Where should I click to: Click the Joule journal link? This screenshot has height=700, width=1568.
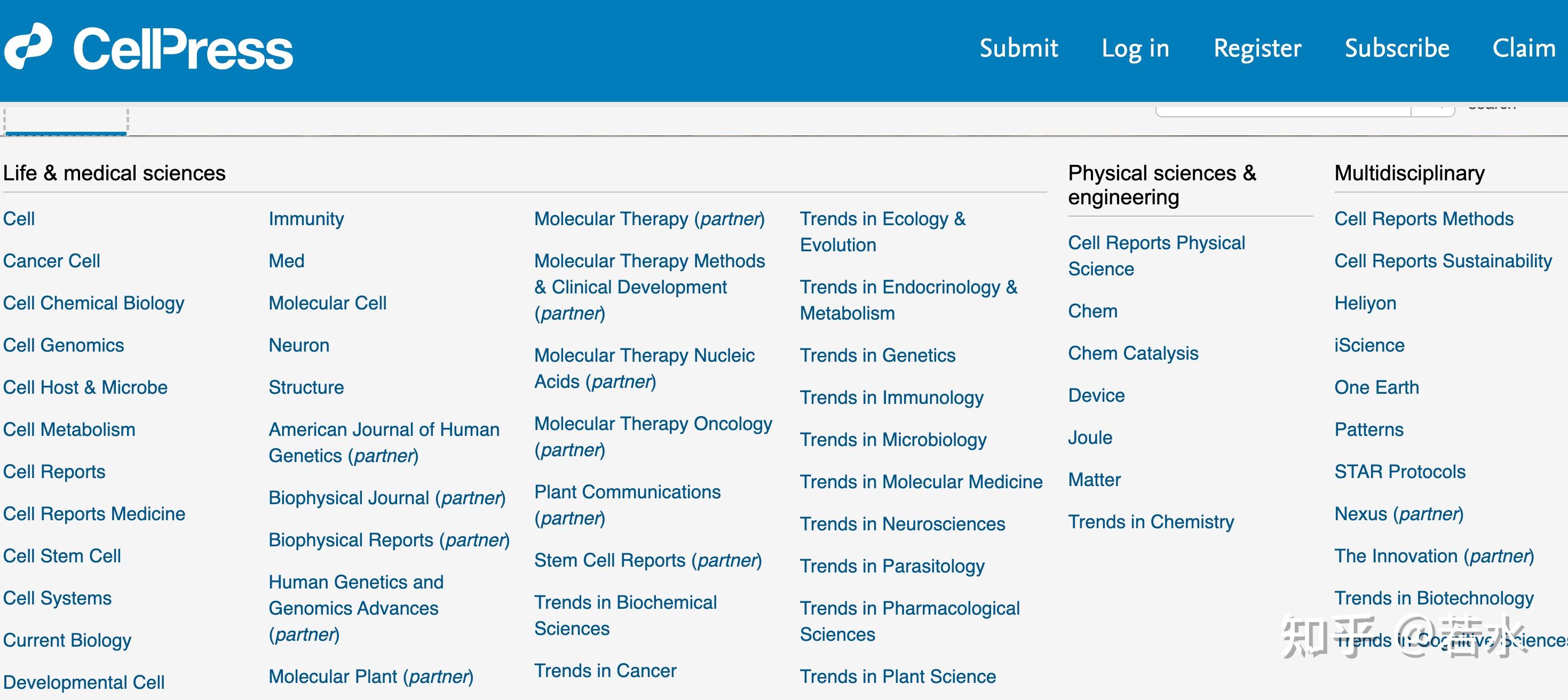1090,437
